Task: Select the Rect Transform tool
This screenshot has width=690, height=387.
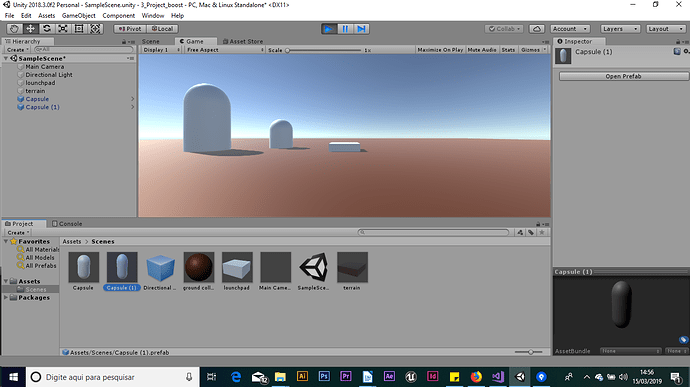Action: 79,29
